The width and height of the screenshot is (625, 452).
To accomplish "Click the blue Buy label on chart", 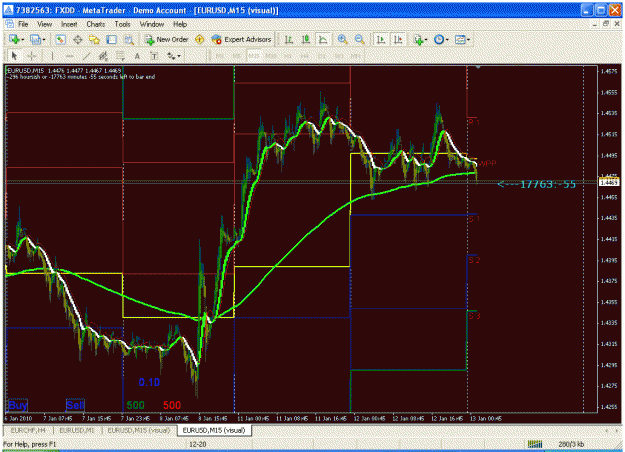I will click(18, 405).
